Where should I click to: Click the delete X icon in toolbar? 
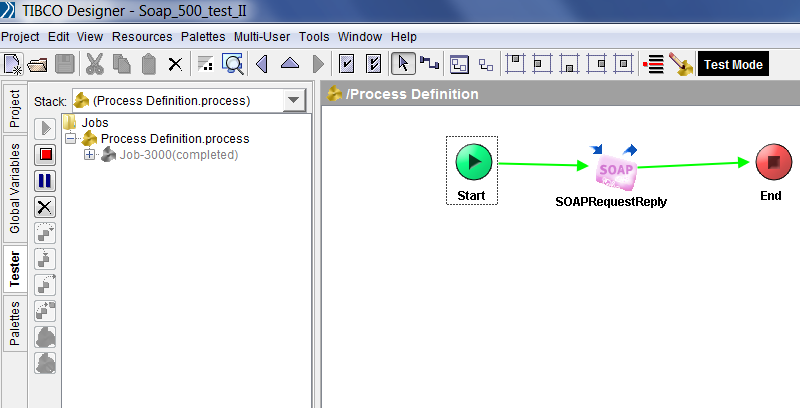(x=175, y=65)
